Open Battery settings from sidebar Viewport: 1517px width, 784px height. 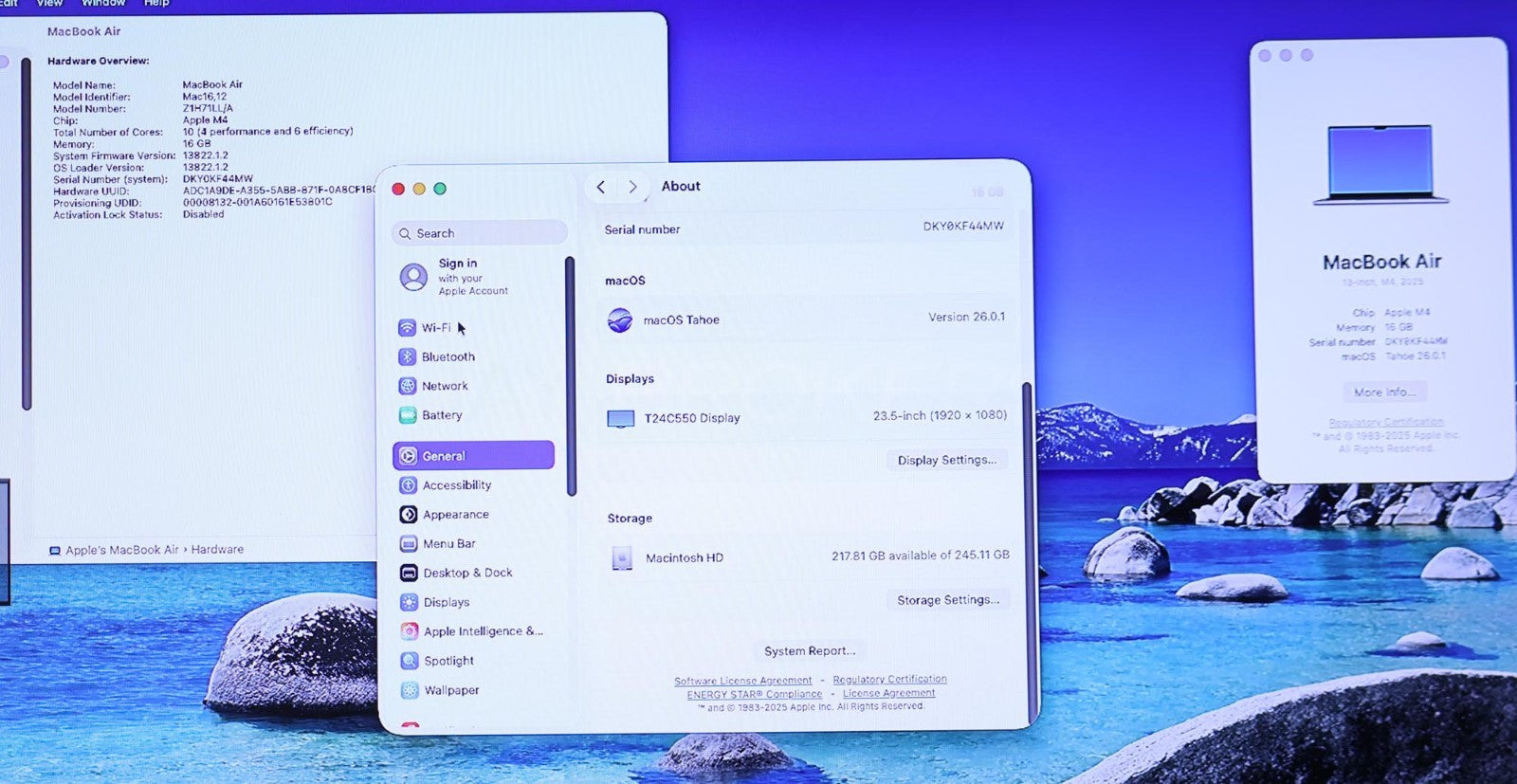click(441, 415)
